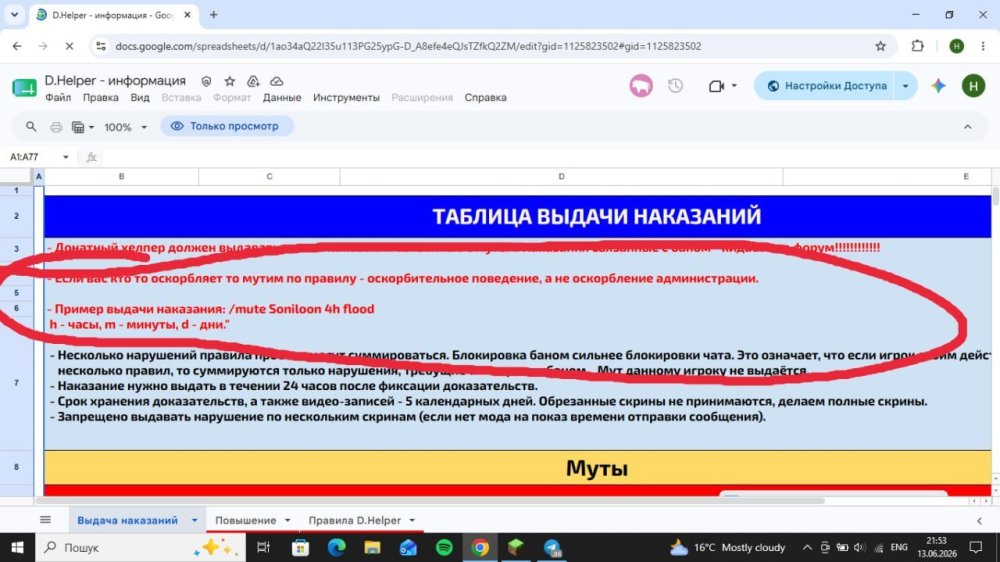Star the D.Helper spreadsheet document

pos(230,81)
